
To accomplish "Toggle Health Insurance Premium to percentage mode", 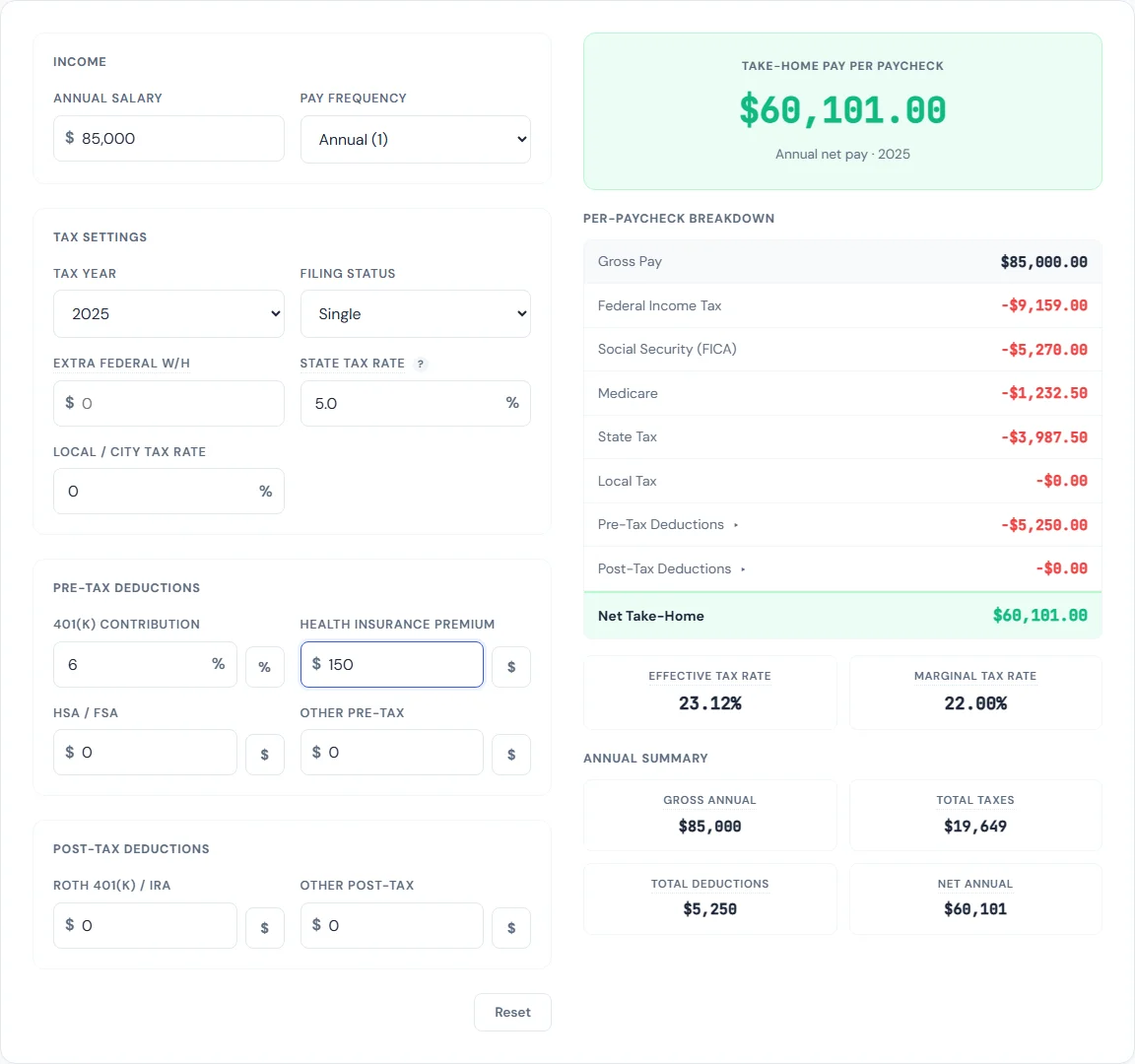I will pos(511,666).
